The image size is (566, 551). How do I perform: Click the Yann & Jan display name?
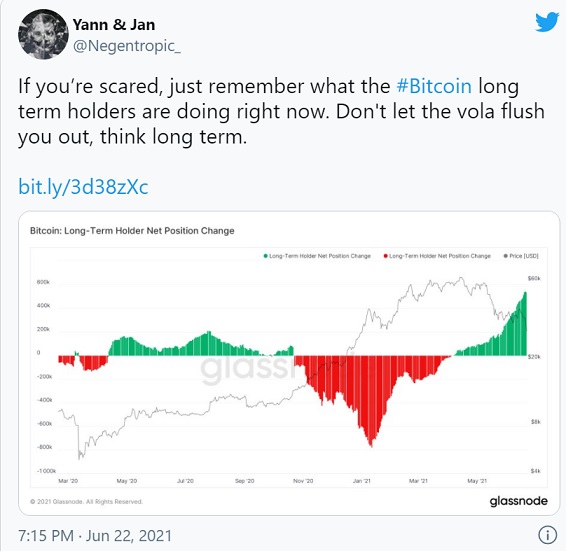click(x=114, y=25)
